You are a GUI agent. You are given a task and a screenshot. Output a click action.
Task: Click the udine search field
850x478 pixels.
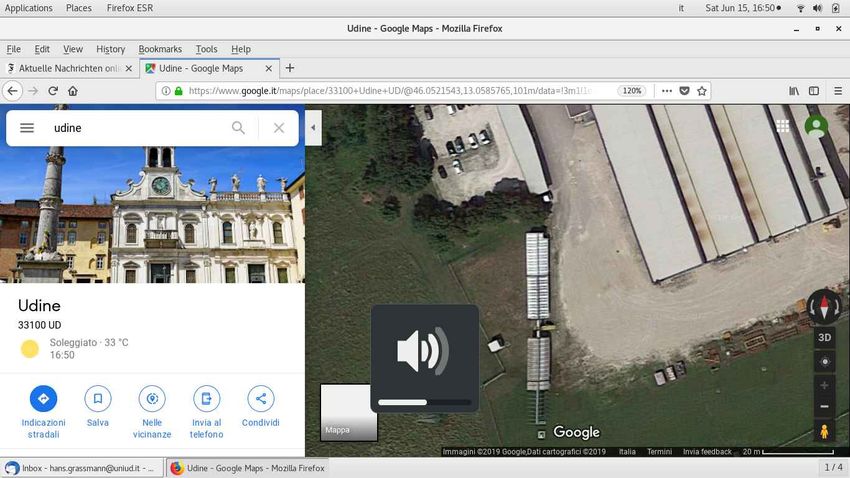point(138,128)
